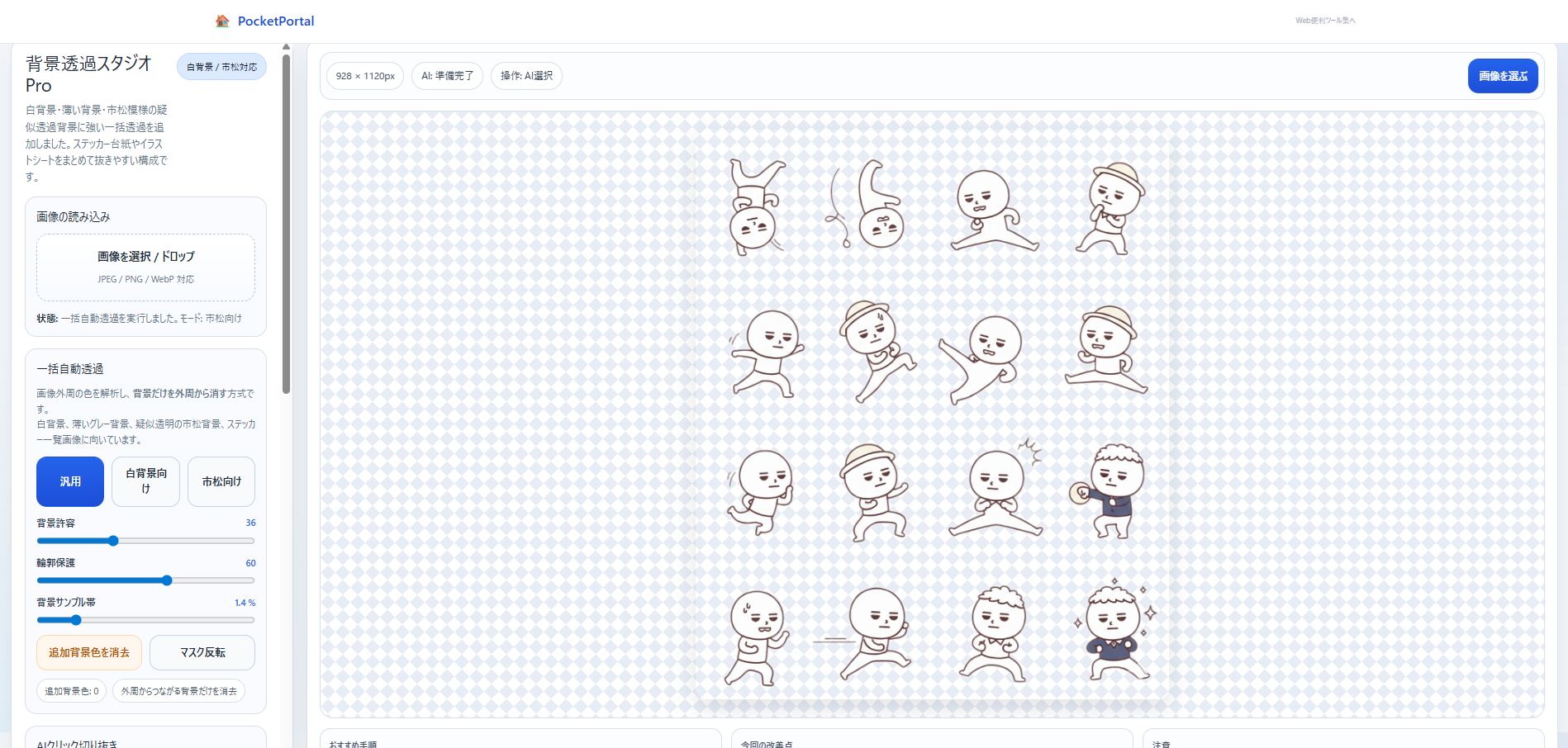The width and height of the screenshot is (1568, 748).
Task: Open the Web便利ツール集へ link
Action: coord(1324,21)
